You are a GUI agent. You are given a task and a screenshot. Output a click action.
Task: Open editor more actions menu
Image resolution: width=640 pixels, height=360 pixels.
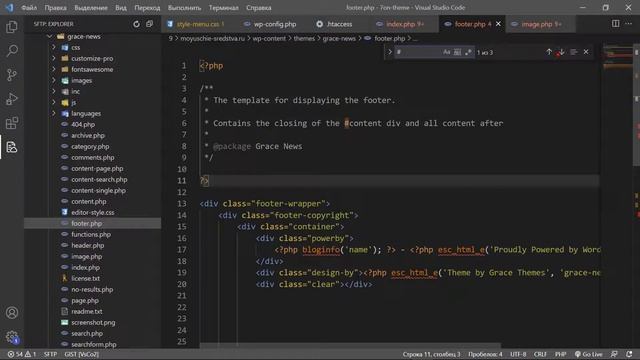point(629,24)
